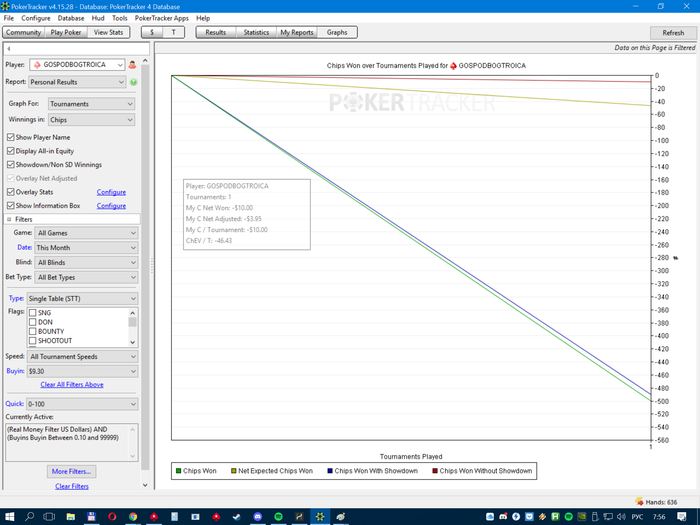The height and width of the screenshot is (525, 700).
Task: Open the Winnings in dropdown set to Chips
Action: 92,120
